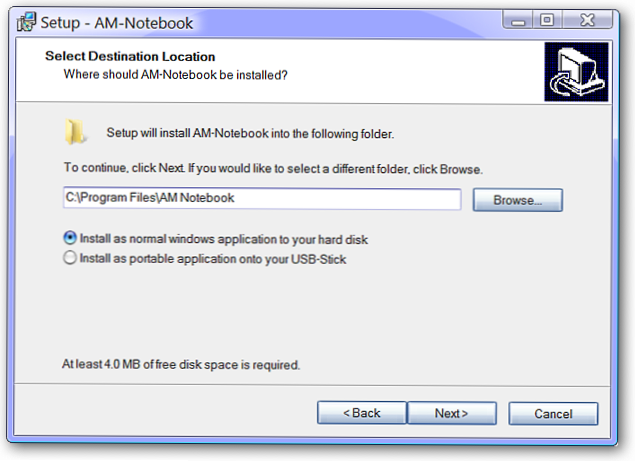Close the AM-Notebook Setup window
This screenshot has width=635, height=461.
587,19
